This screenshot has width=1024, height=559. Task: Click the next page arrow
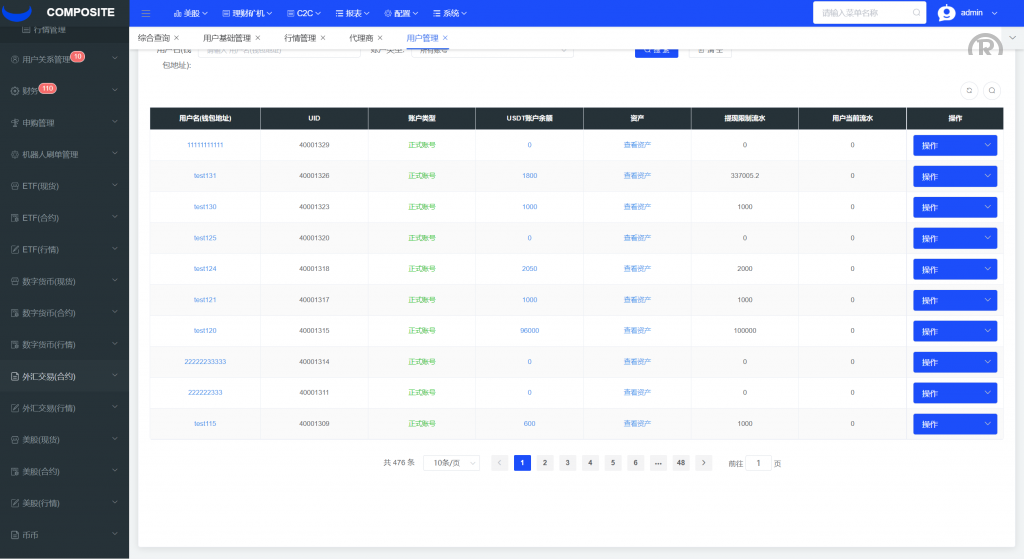point(704,463)
